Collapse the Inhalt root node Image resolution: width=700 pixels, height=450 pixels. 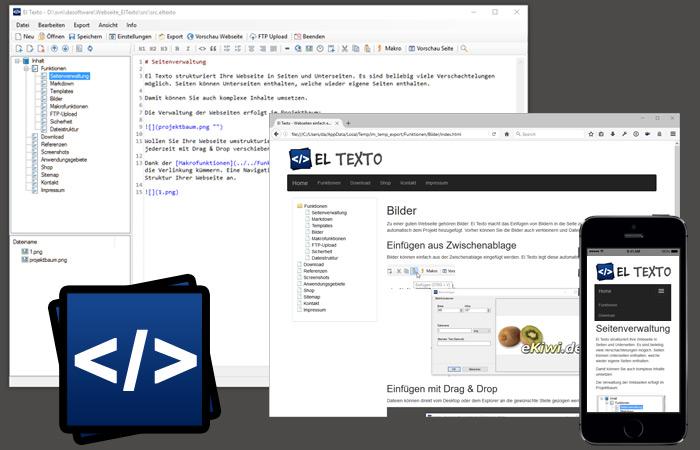coord(17,61)
